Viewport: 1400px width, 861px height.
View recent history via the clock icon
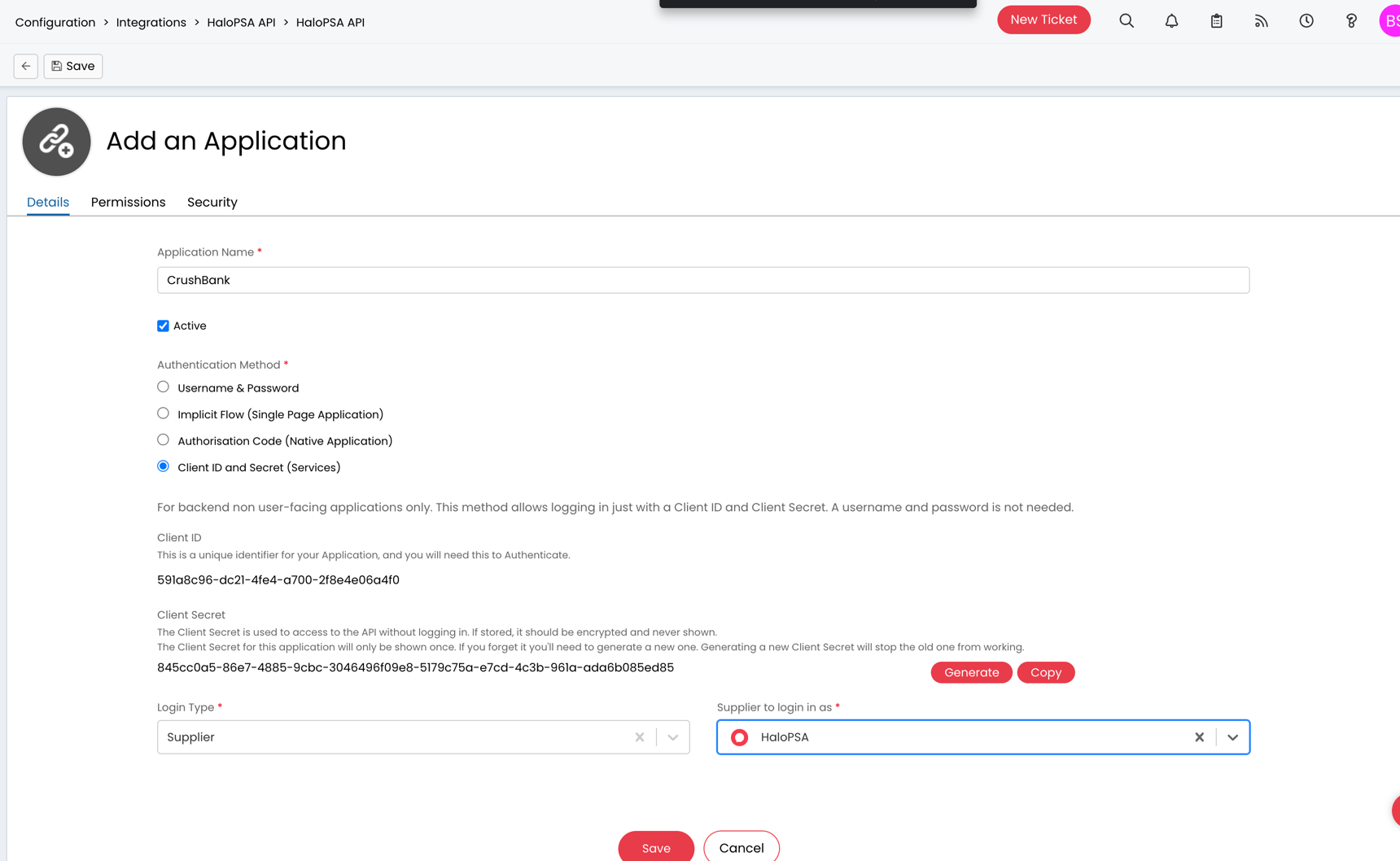(x=1306, y=21)
